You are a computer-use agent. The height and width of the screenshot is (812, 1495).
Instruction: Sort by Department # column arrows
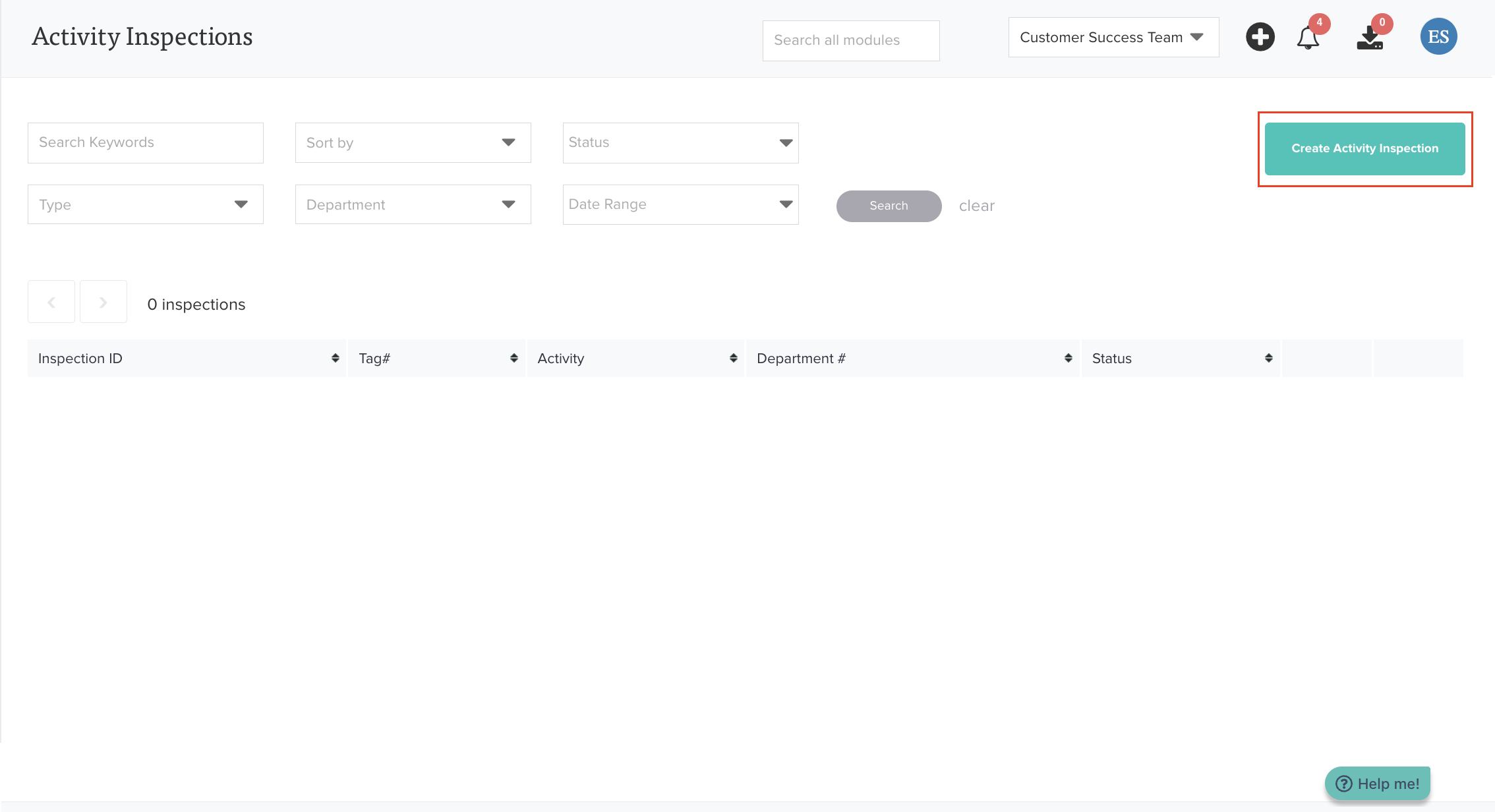click(x=1069, y=358)
